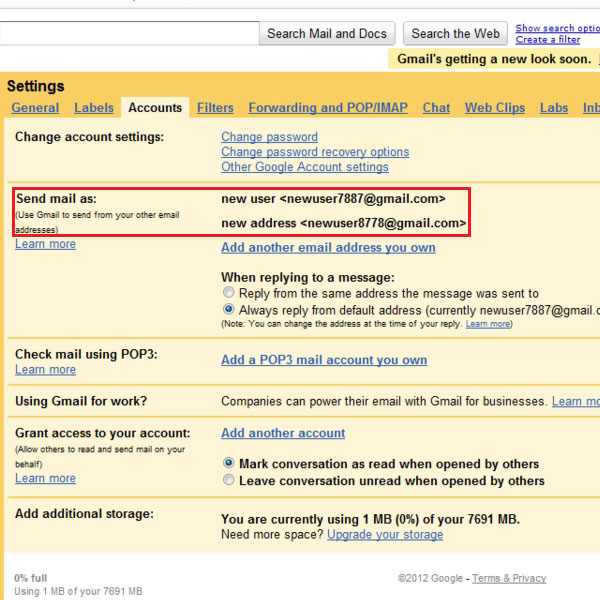This screenshot has width=600, height=600.
Task: Switch to the Labels settings tab
Action: [94, 108]
